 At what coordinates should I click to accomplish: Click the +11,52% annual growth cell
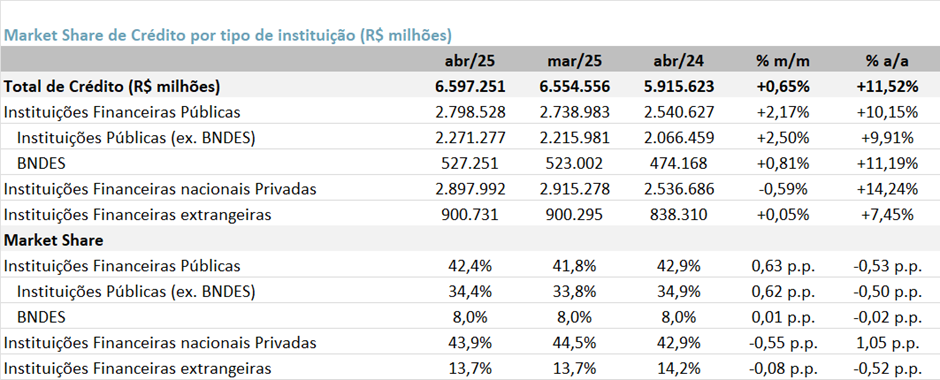click(887, 87)
